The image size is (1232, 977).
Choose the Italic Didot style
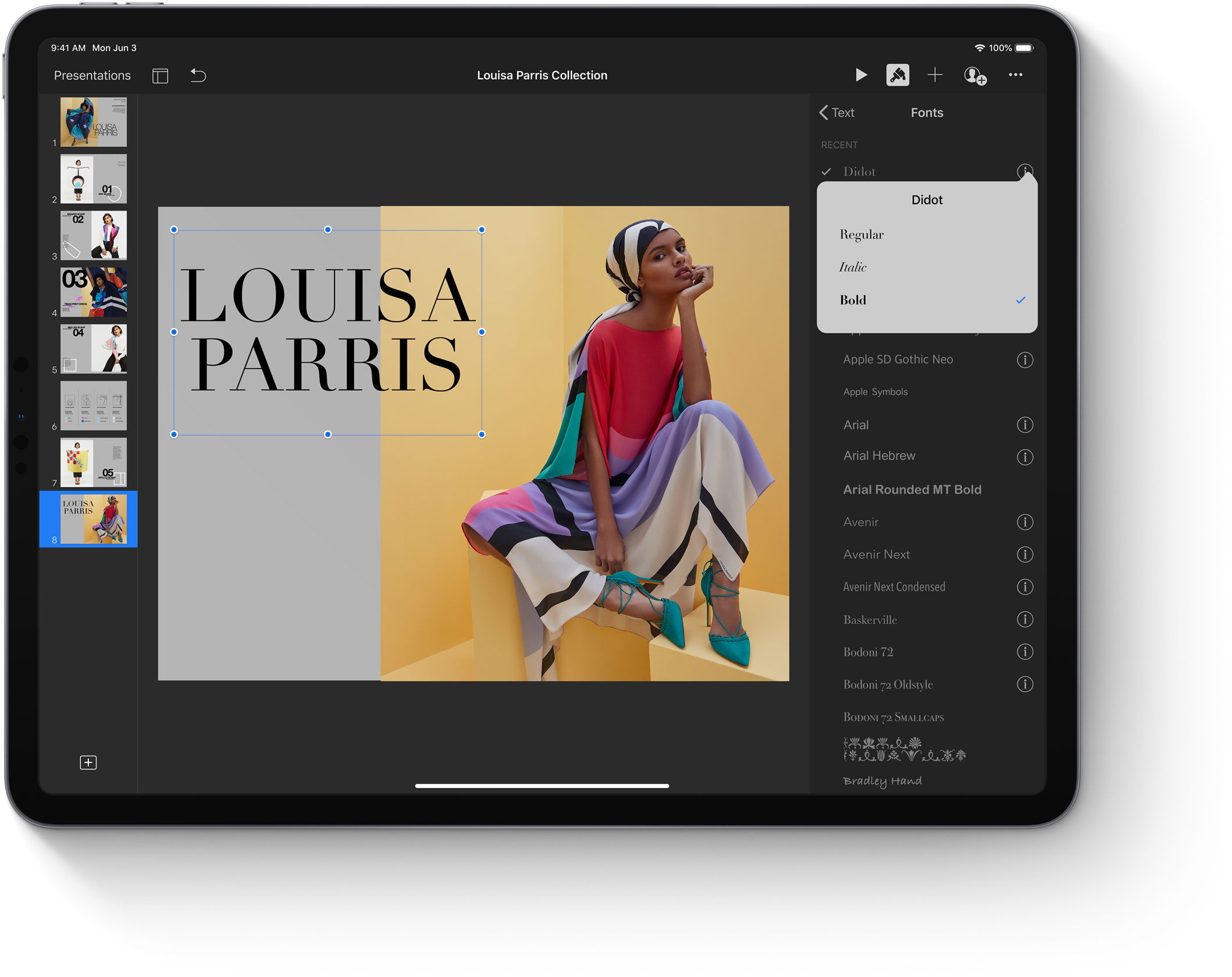click(x=853, y=268)
